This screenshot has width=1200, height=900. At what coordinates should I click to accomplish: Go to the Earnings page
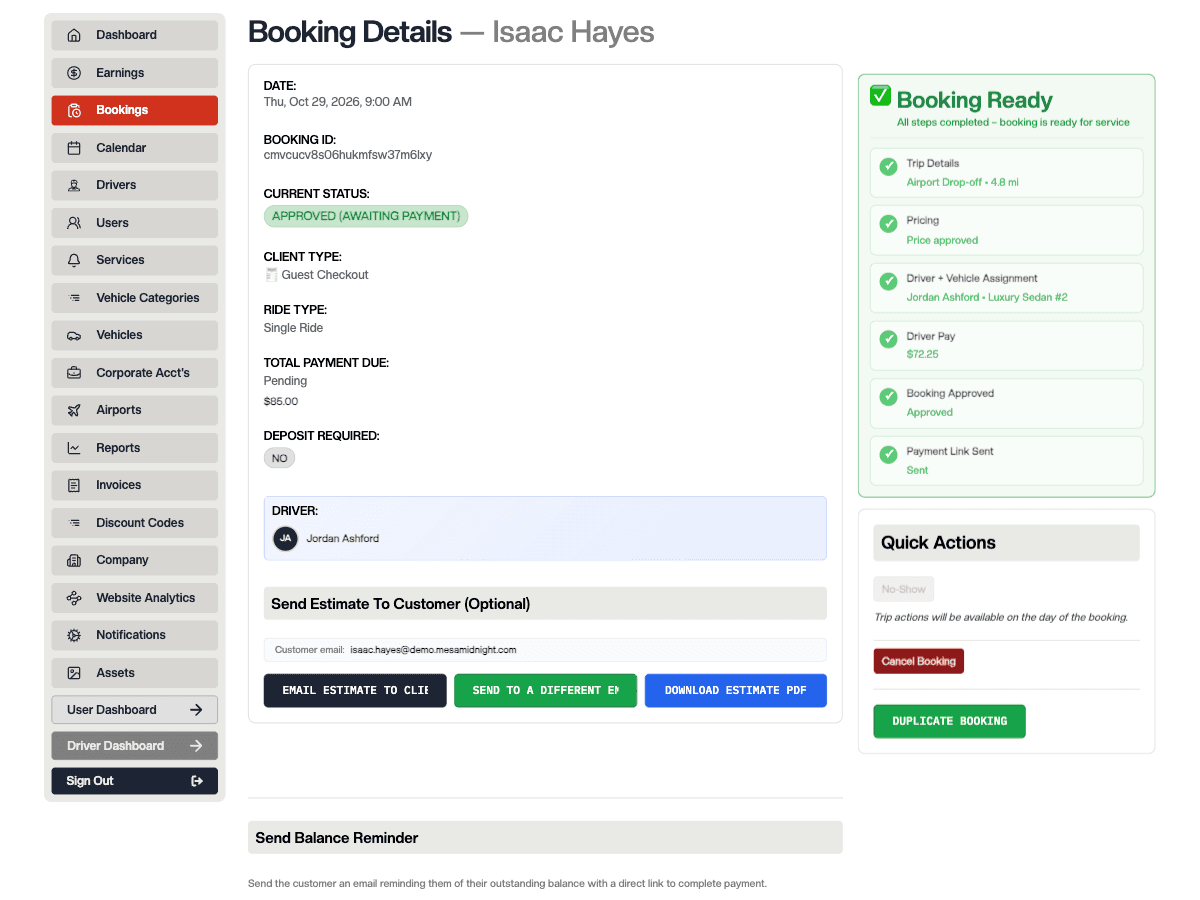coord(135,73)
